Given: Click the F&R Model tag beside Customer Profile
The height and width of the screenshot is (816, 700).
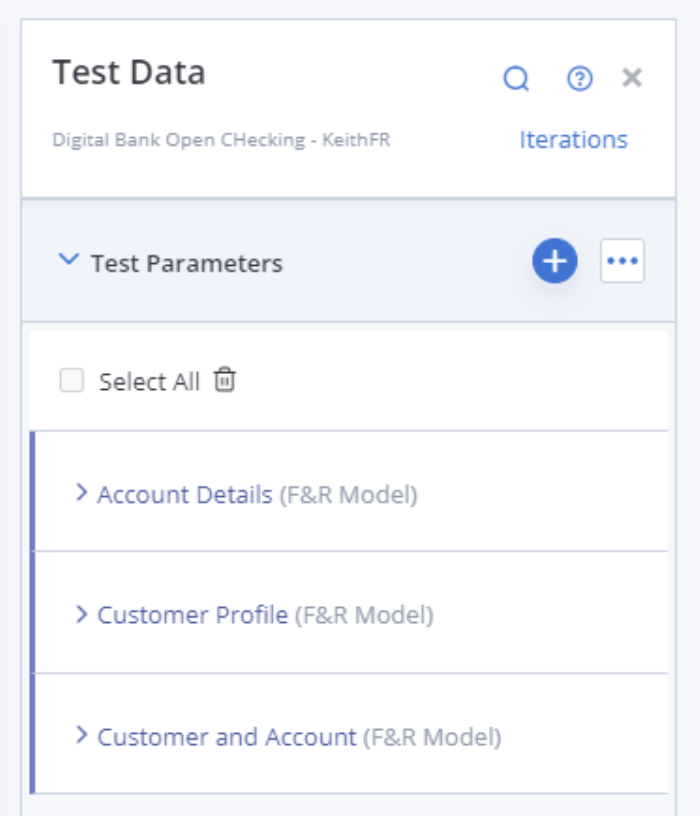Looking at the screenshot, I should click(x=364, y=615).
